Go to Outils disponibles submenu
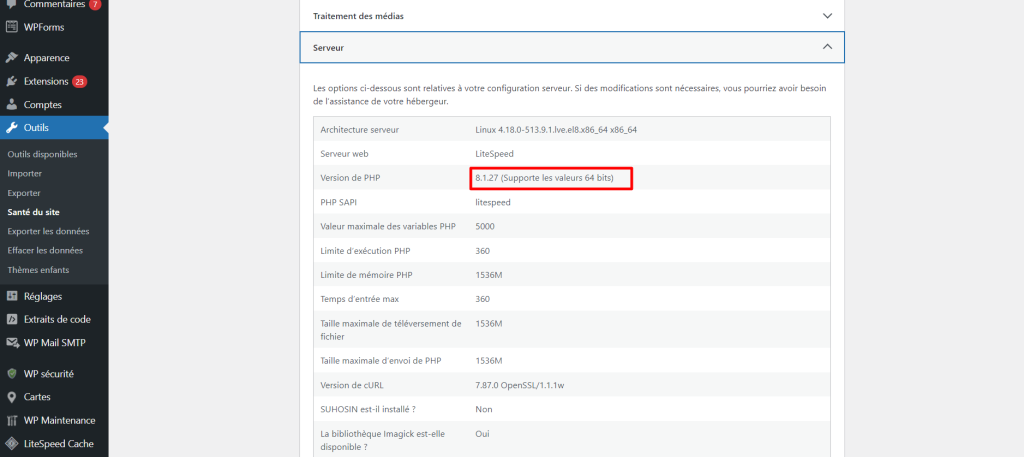The width and height of the screenshot is (1024, 457). (x=42, y=155)
